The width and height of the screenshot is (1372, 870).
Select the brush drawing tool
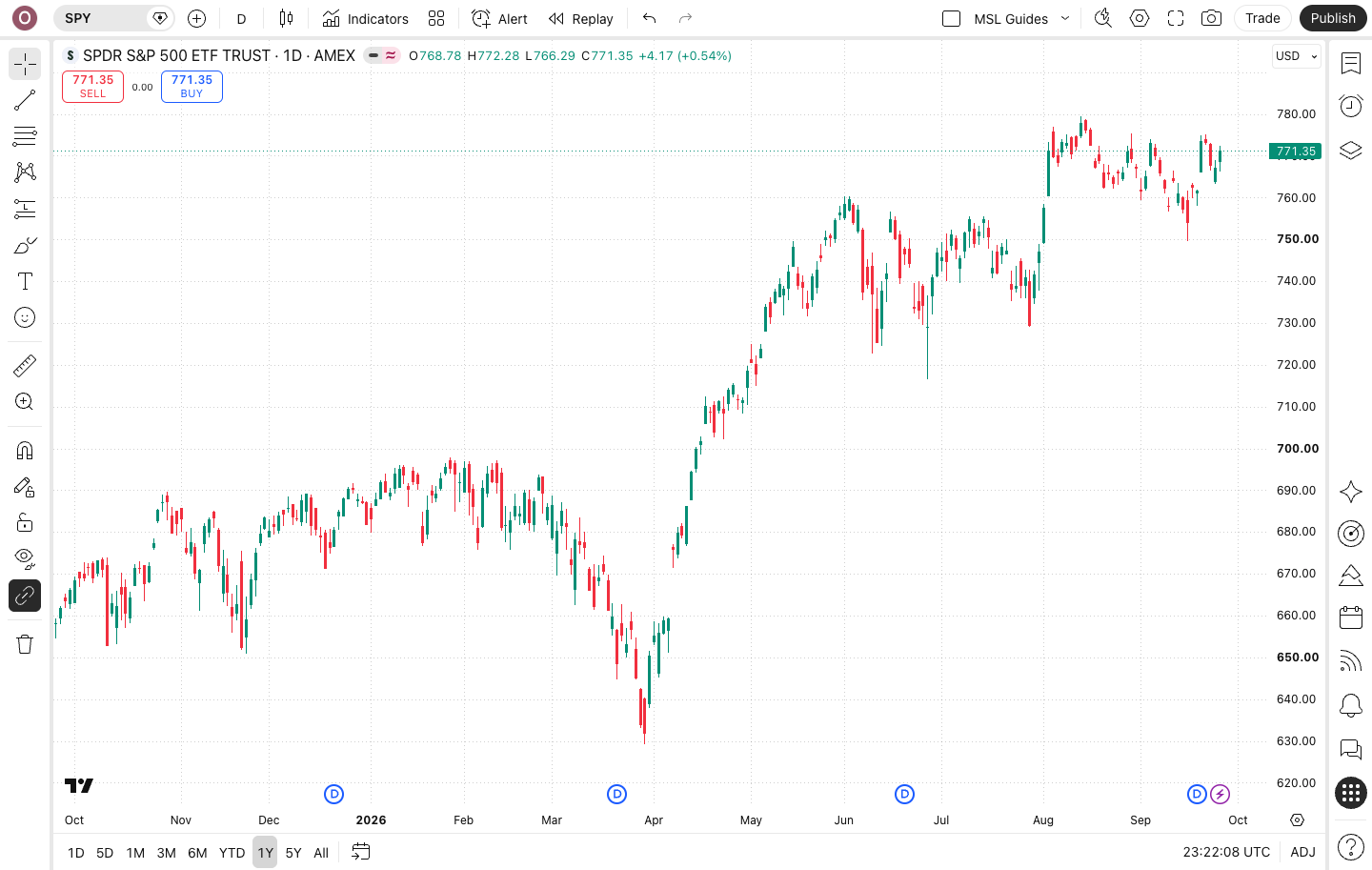click(x=25, y=245)
